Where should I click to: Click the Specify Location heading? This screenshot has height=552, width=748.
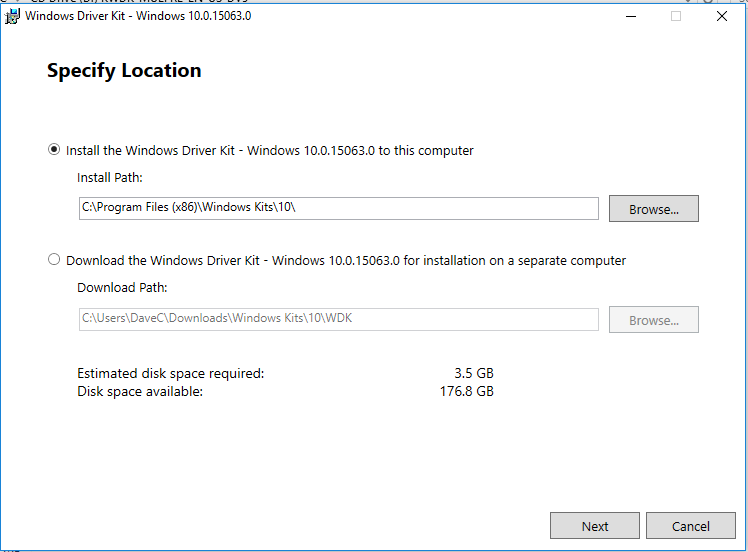(x=124, y=71)
